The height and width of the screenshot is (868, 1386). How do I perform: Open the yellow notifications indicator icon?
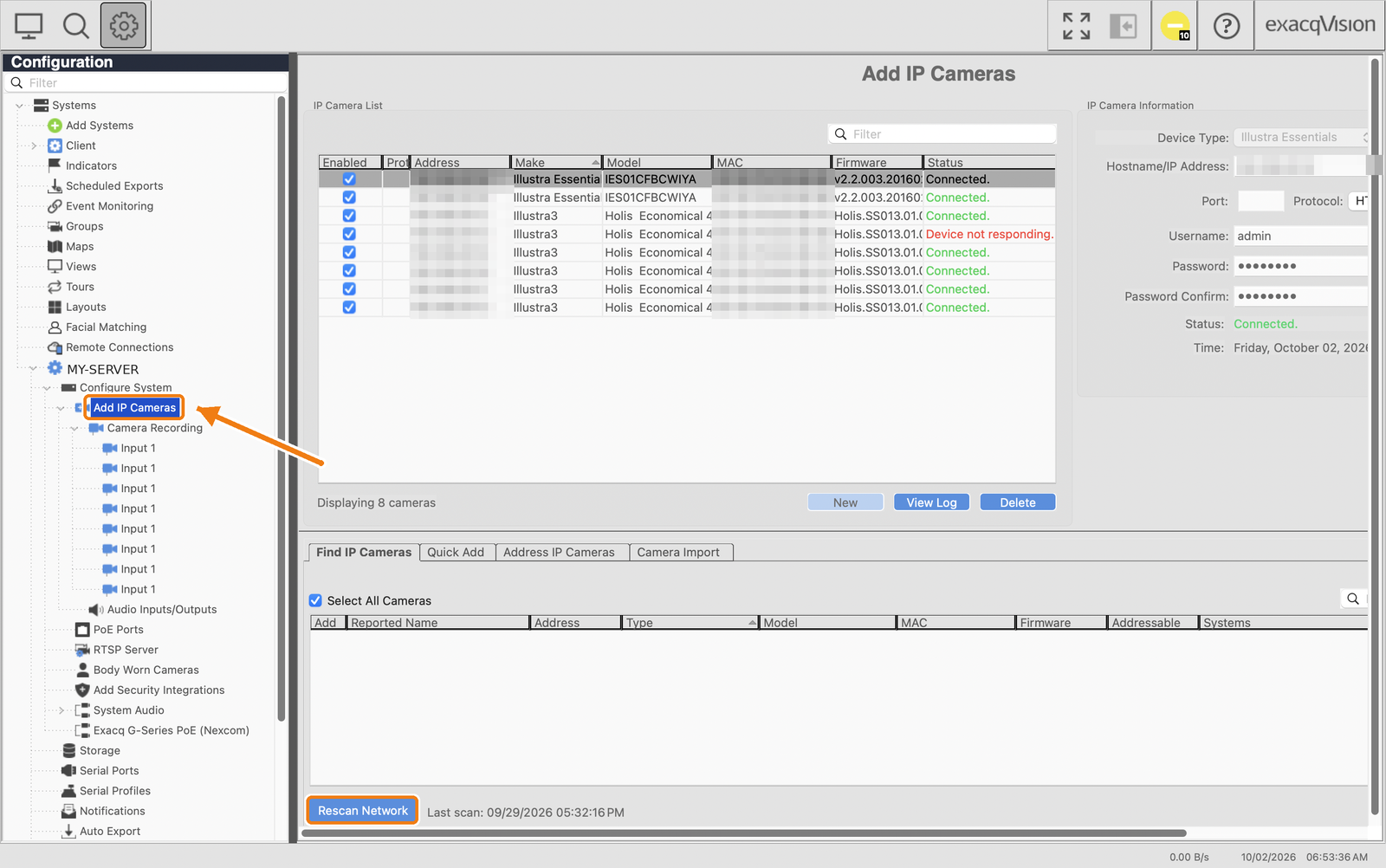point(1176,26)
